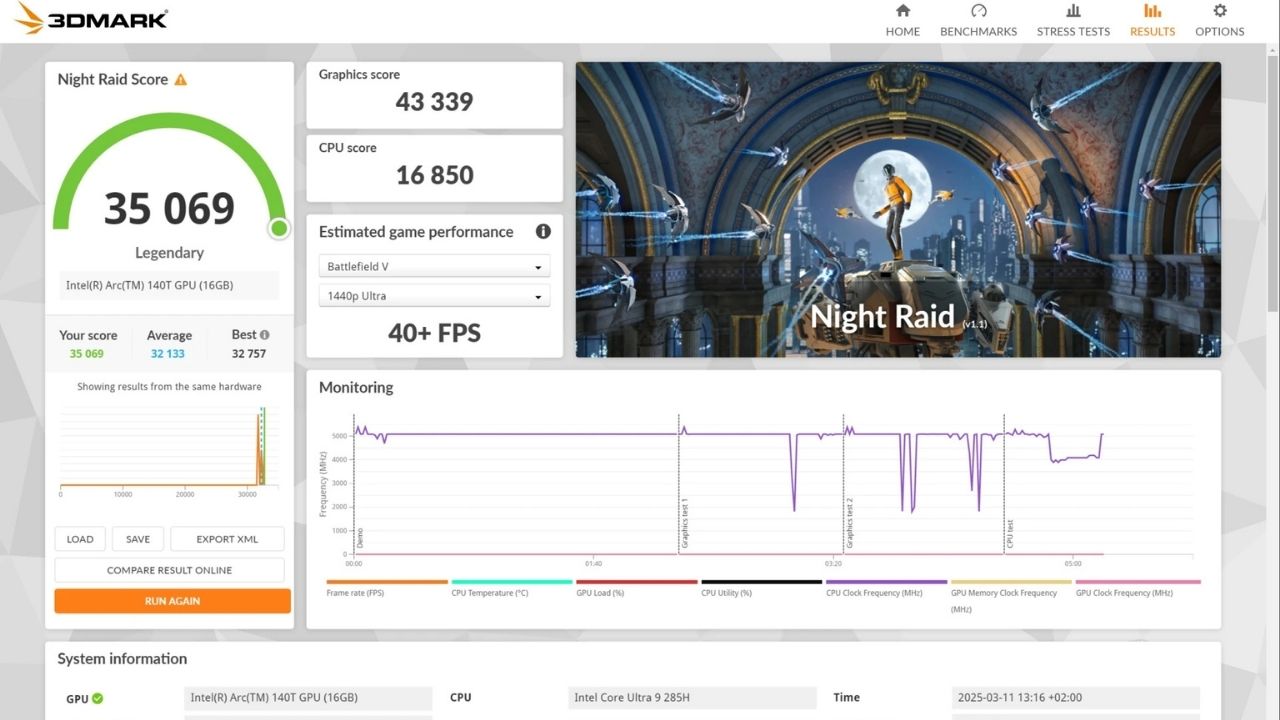
Task: Click the Home icon in top navigation
Action: [902, 11]
